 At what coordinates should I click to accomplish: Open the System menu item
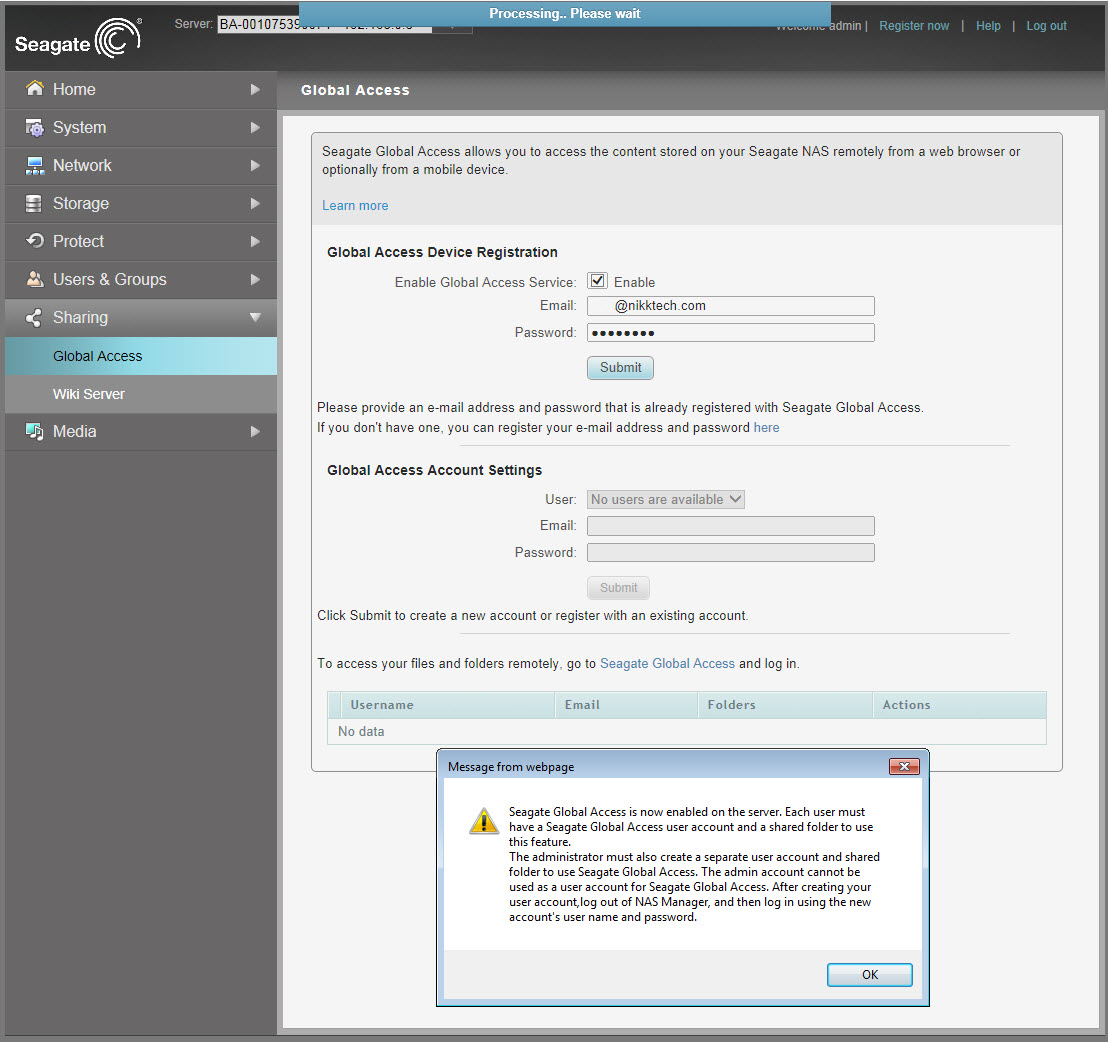[x=141, y=127]
